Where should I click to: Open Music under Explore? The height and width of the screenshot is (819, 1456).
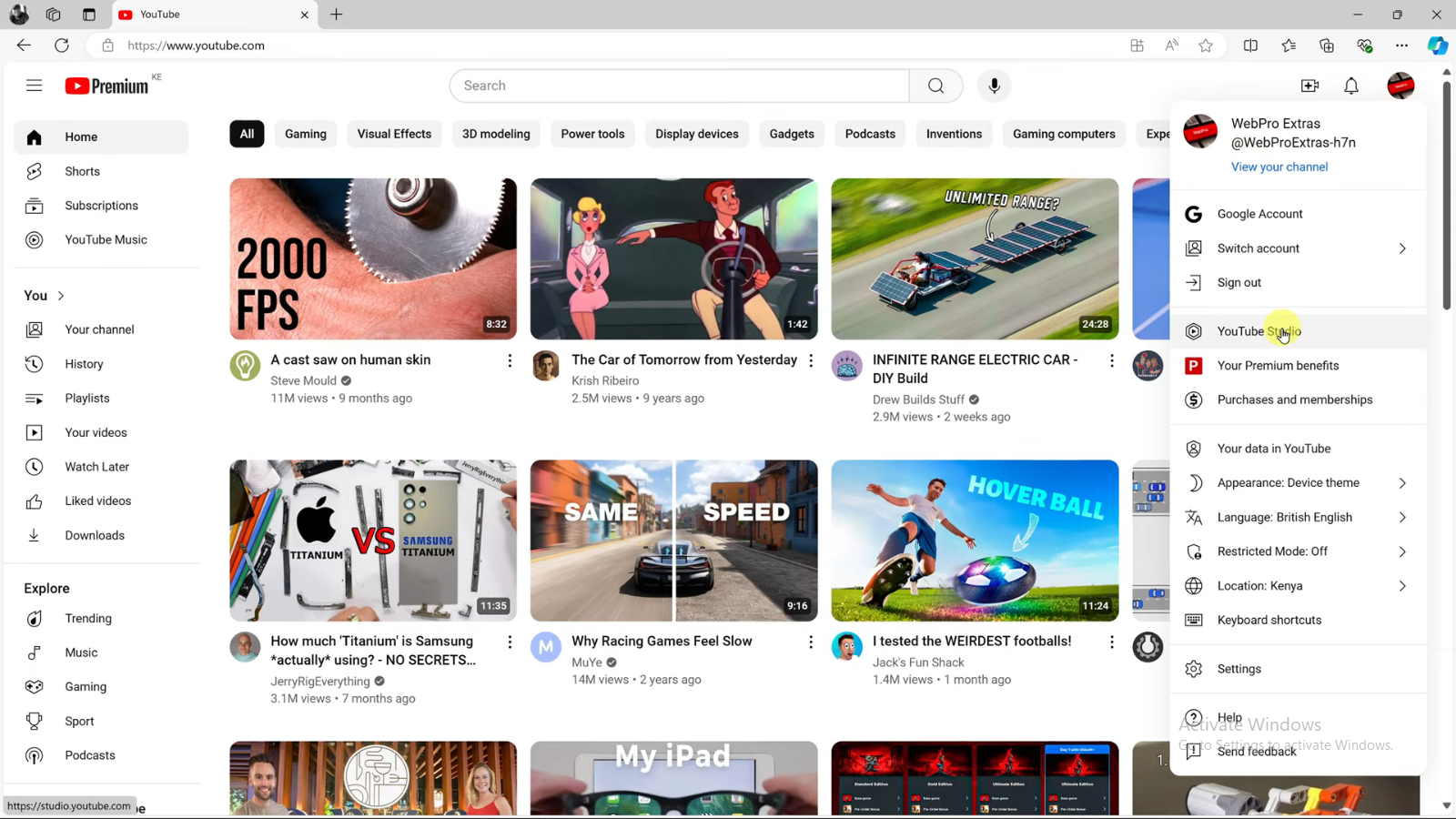click(x=101, y=652)
